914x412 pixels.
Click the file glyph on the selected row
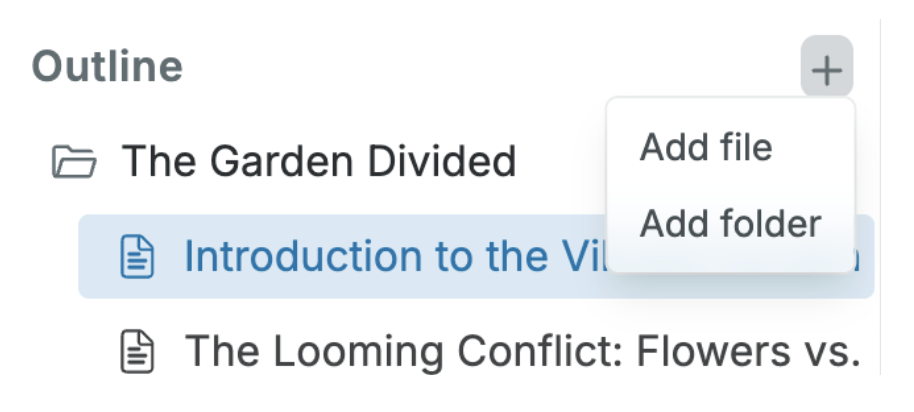pyautogui.click(x=138, y=256)
